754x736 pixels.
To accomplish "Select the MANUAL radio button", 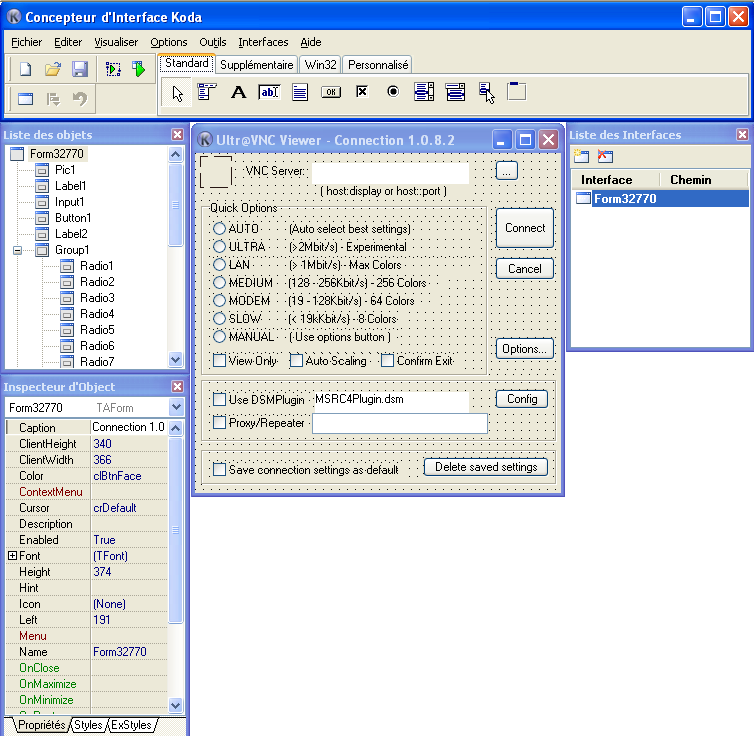I will 219,337.
